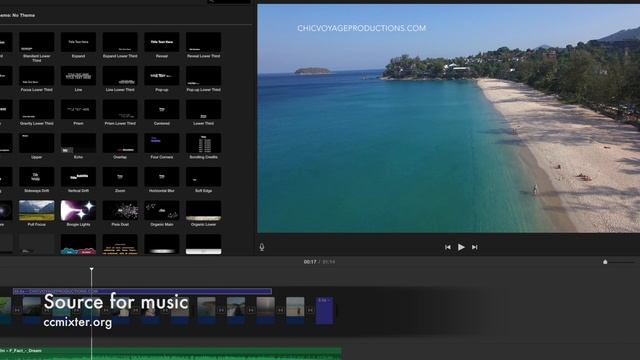
Task: Select the last beach clip in timeline
Action: [x=295, y=311]
